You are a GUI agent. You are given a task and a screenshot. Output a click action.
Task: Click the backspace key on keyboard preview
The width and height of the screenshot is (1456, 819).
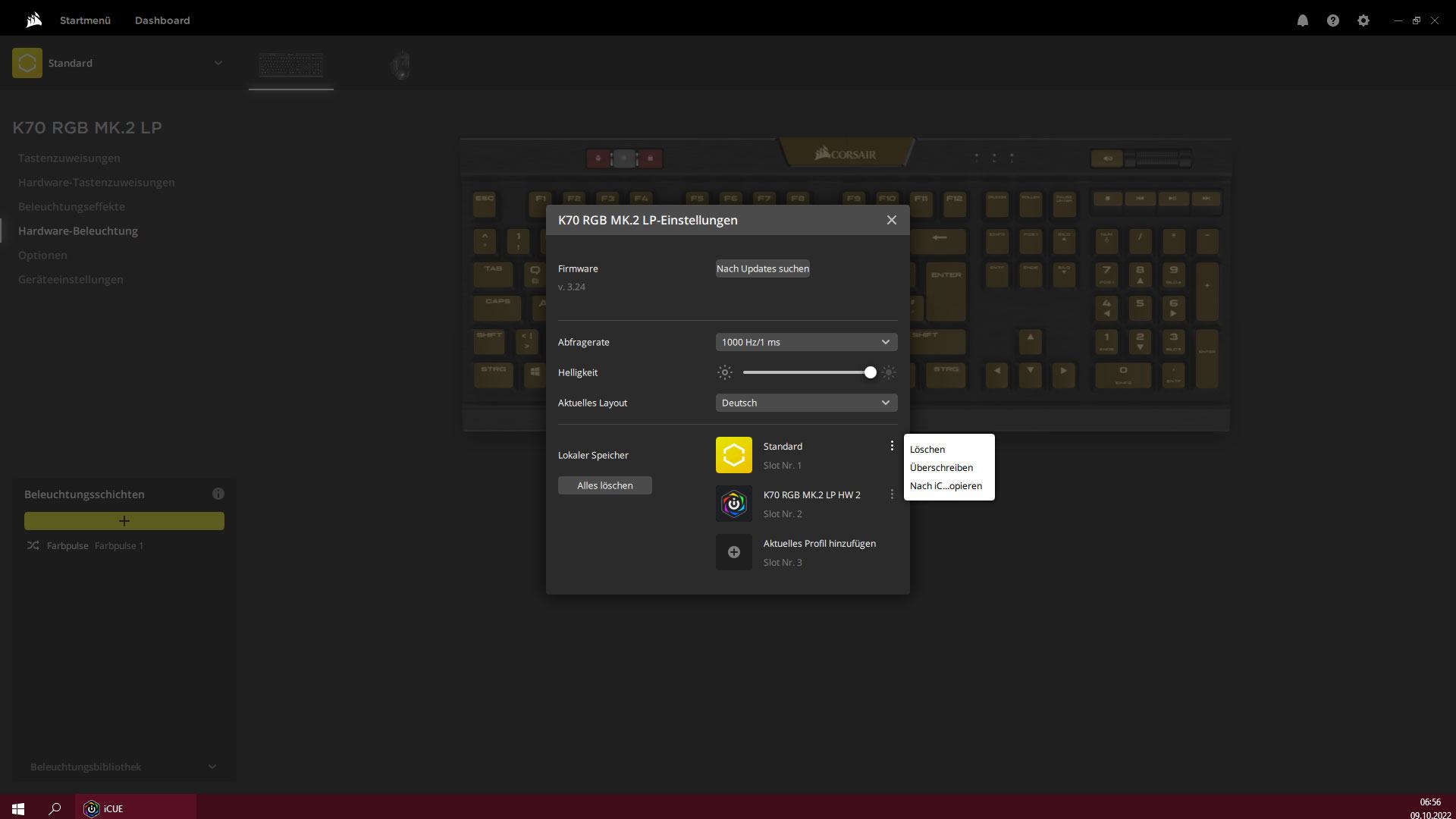tap(939, 240)
